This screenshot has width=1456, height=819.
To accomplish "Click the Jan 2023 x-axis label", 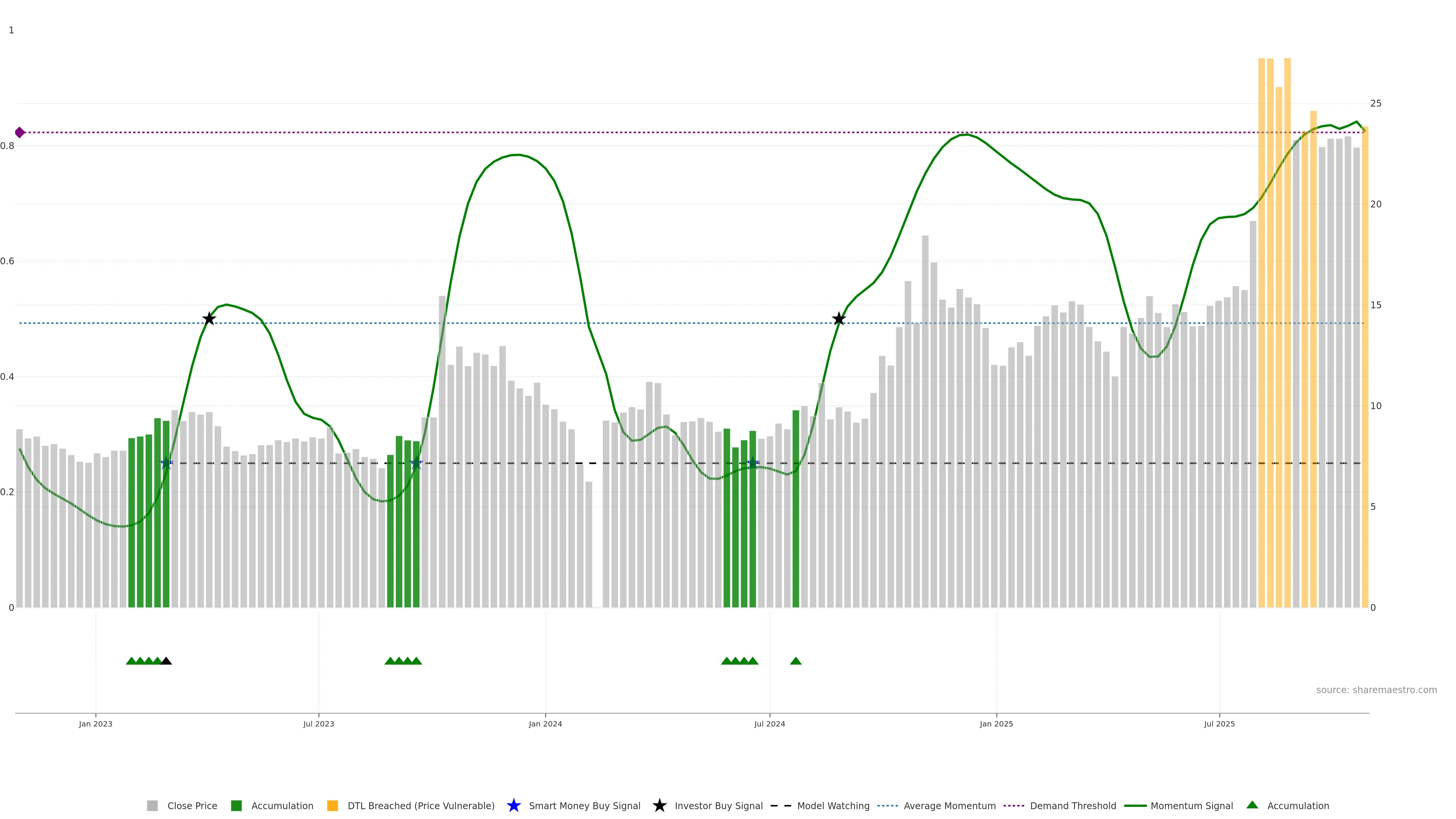I will coord(96,724).
